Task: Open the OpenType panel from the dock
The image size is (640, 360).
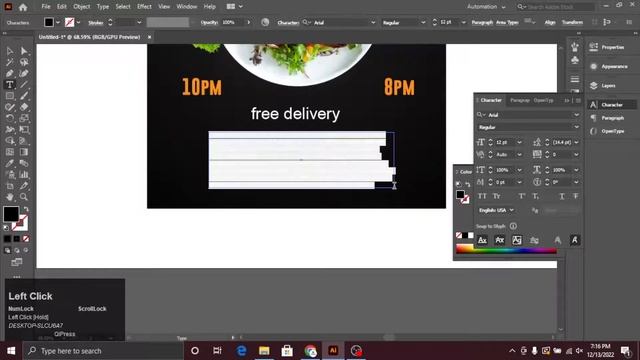Action: point(612,131)
